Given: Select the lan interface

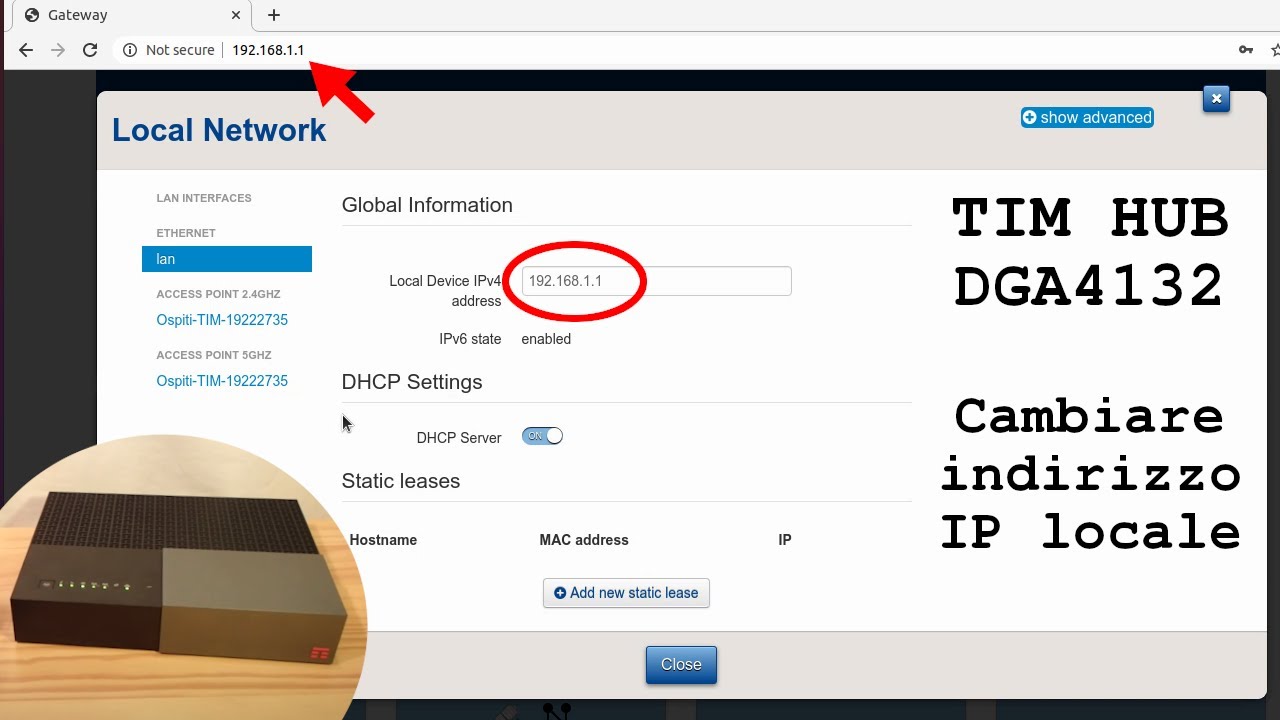Looking at the screenshot, I should tap(227, 259).
